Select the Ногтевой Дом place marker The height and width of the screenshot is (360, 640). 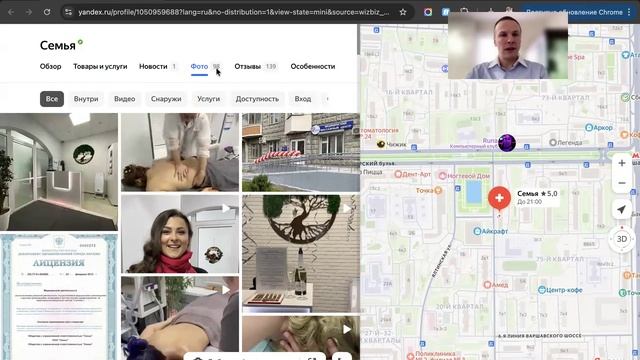[x=464, y=176]
